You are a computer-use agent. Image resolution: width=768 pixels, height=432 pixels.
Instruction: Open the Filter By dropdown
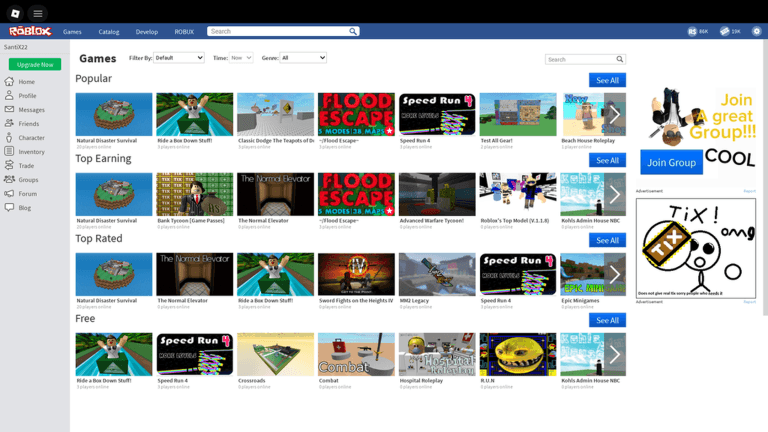(179, 58)
